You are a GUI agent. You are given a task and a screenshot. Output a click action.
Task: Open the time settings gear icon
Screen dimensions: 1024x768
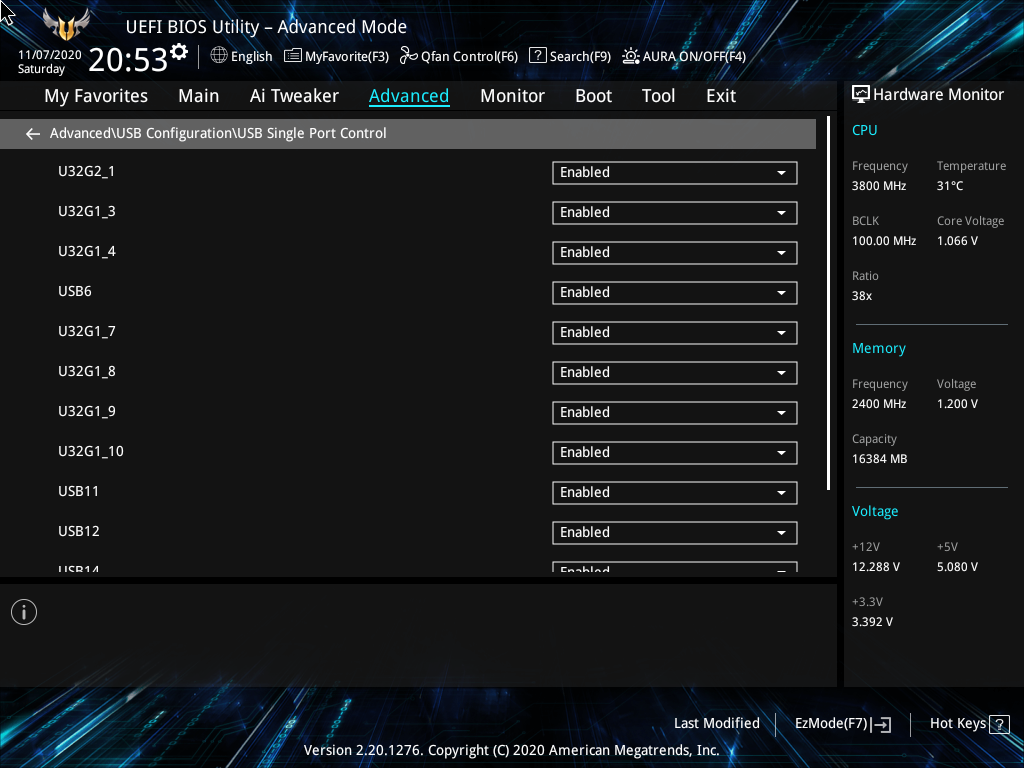(178, 51)
